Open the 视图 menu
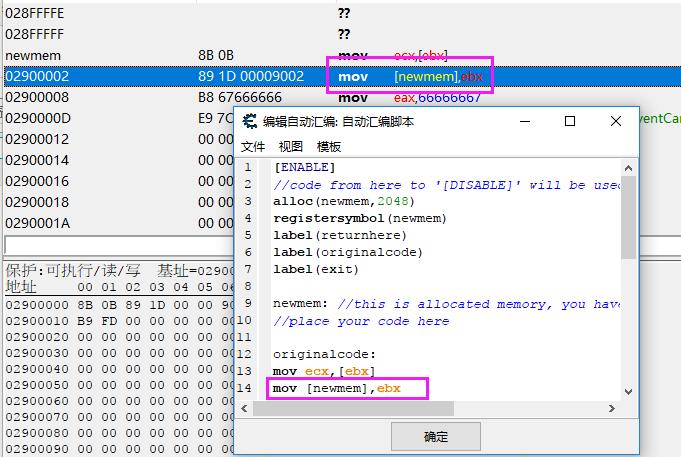 click(291, 146)
